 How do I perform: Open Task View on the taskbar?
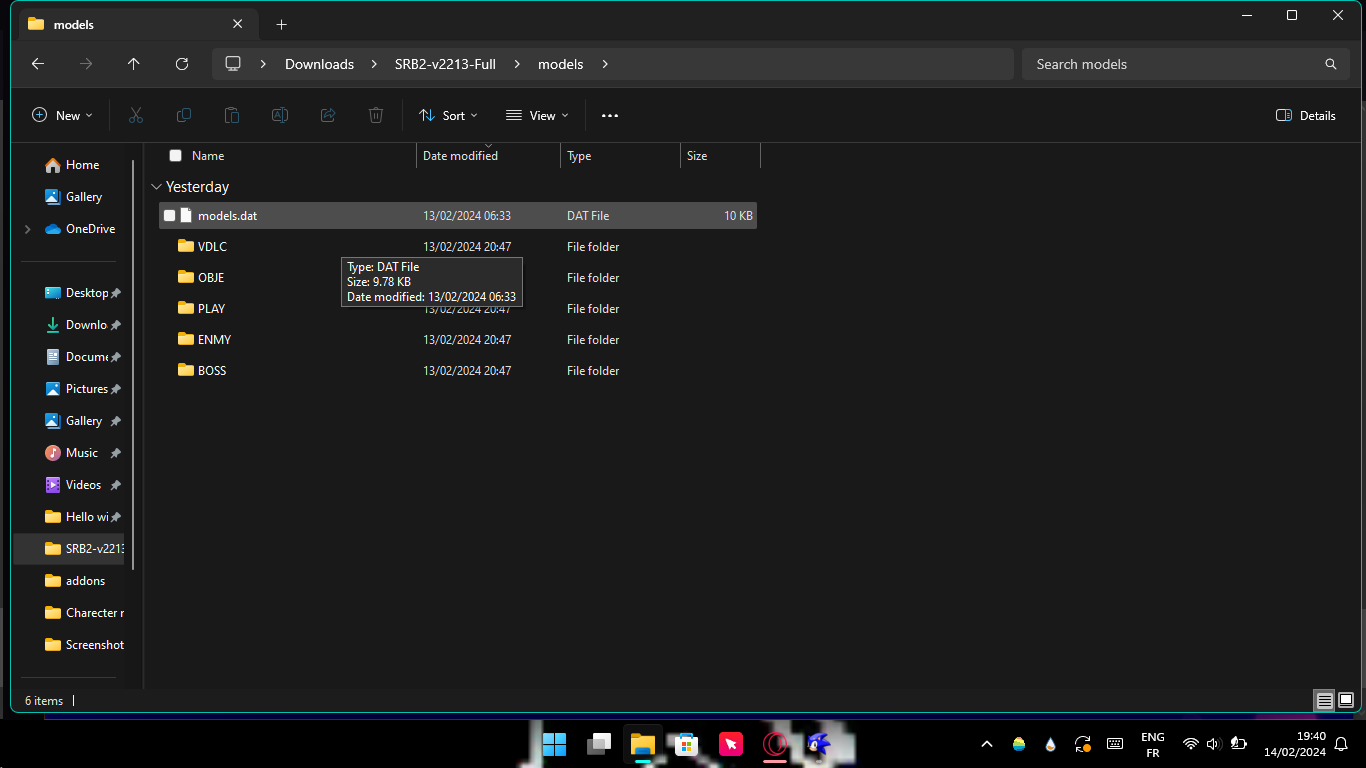click(599, 744)
